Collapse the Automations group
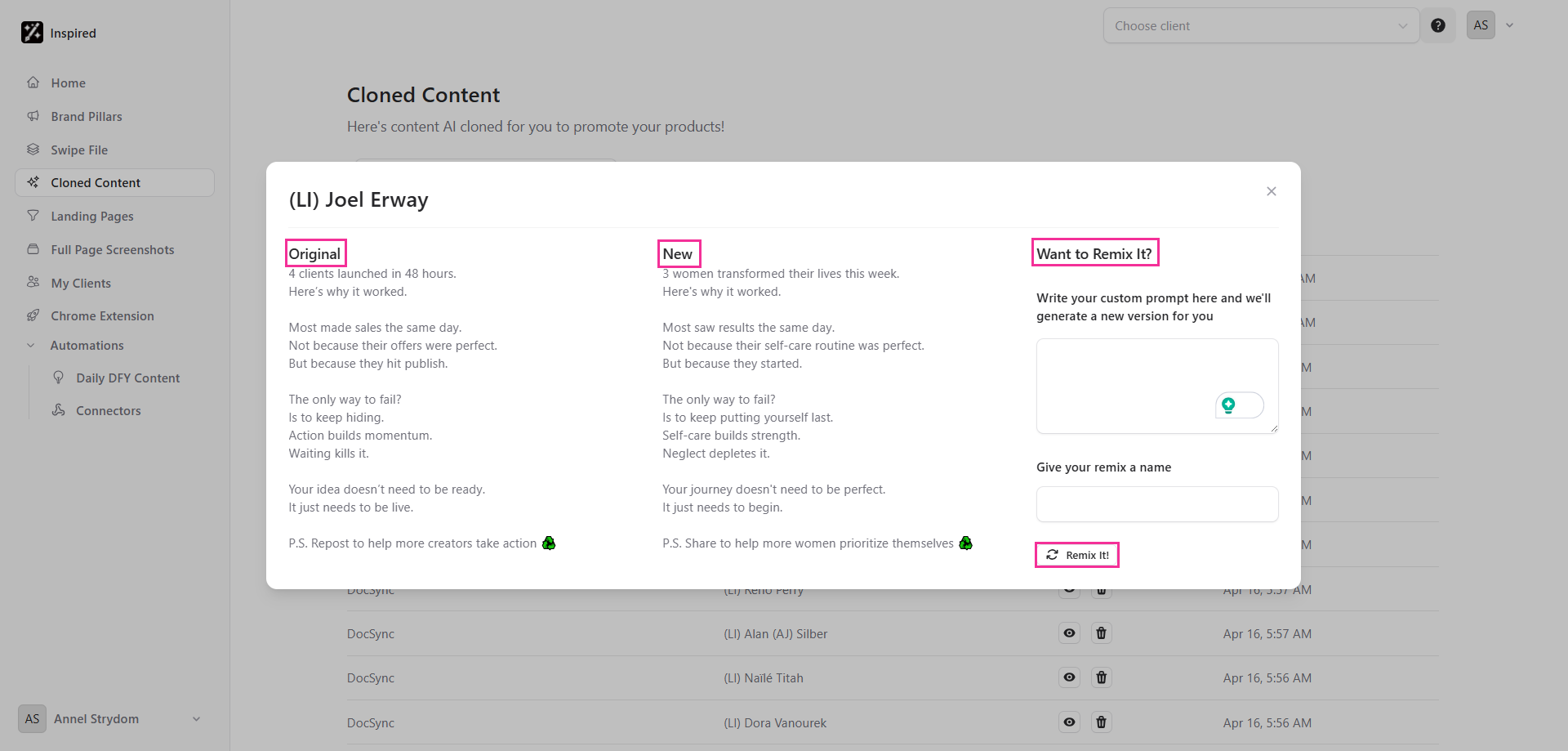Image resolution: width=1568 pixels, height=751 pixels. click(31, 346)
